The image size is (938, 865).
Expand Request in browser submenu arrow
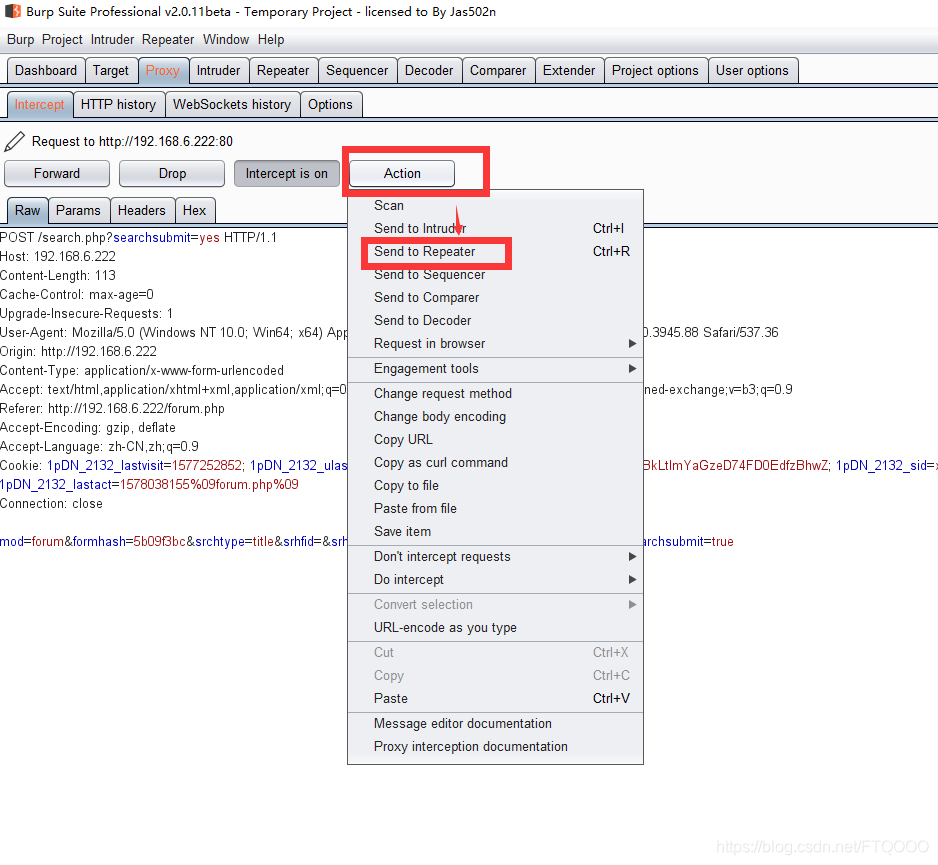[x=632, y=343]
